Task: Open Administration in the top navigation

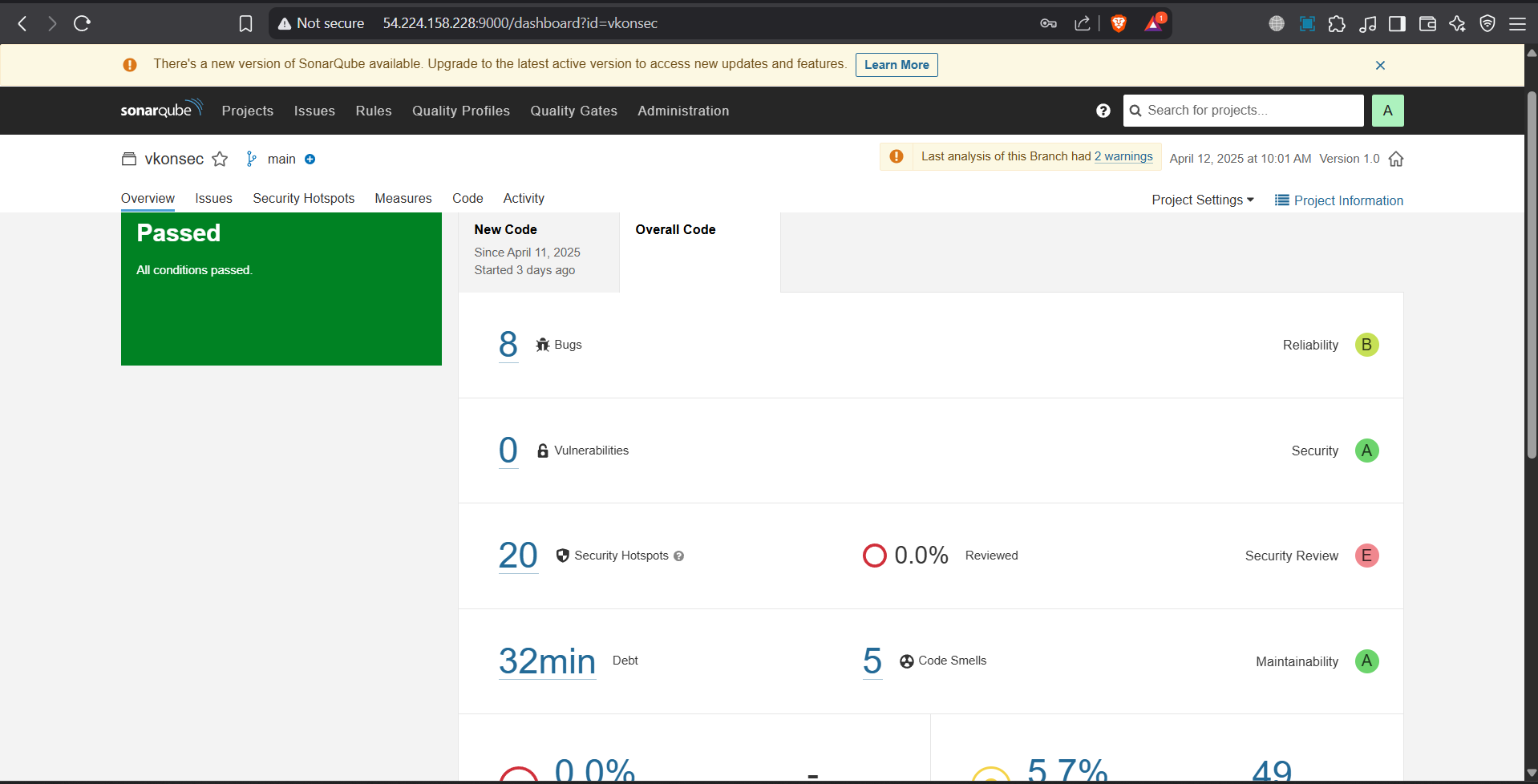Action: 683,111
